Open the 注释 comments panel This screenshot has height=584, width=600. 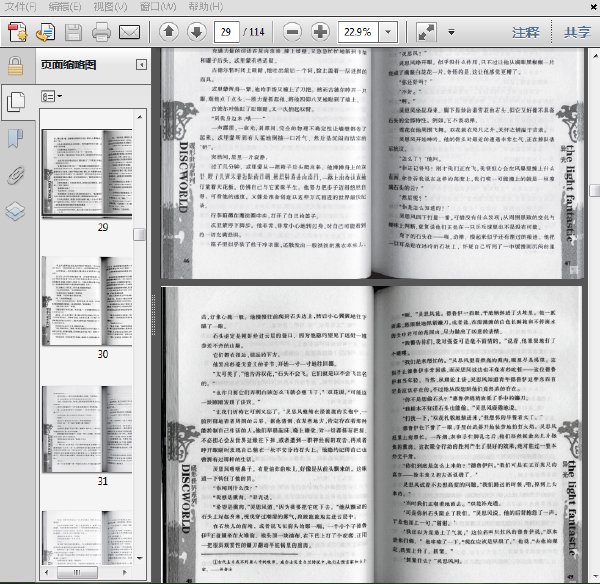(526, 32)
